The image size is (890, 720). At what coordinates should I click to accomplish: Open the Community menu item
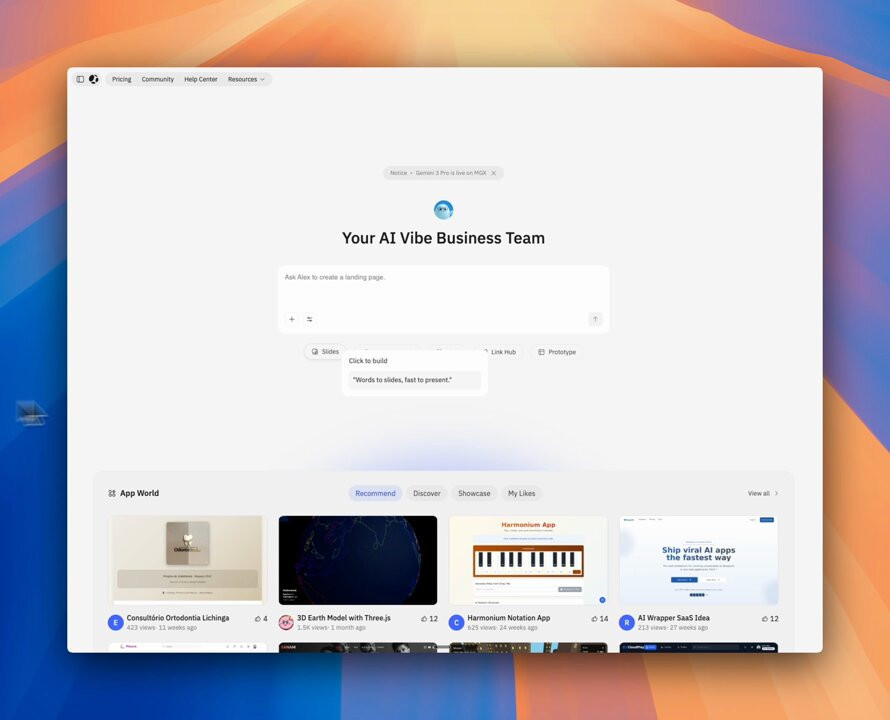point(158,79)
